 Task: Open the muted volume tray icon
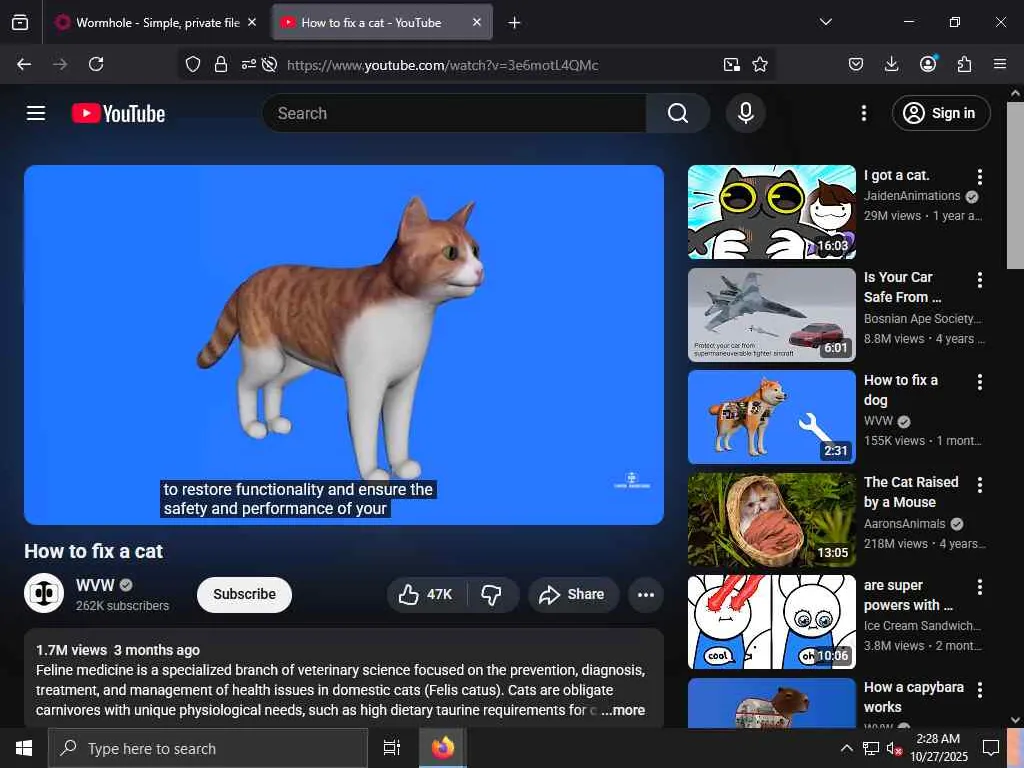point(894,748)
